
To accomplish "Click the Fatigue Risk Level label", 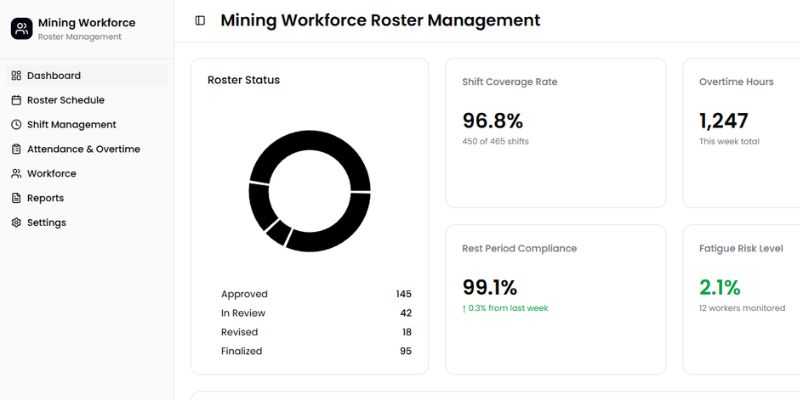I will 741,248.
